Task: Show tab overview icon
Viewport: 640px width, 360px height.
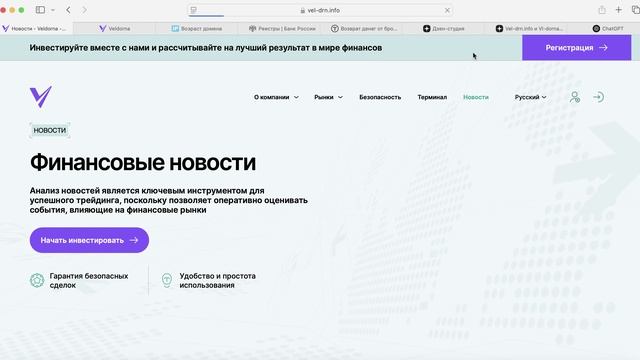Action: [x=636, y=10]
